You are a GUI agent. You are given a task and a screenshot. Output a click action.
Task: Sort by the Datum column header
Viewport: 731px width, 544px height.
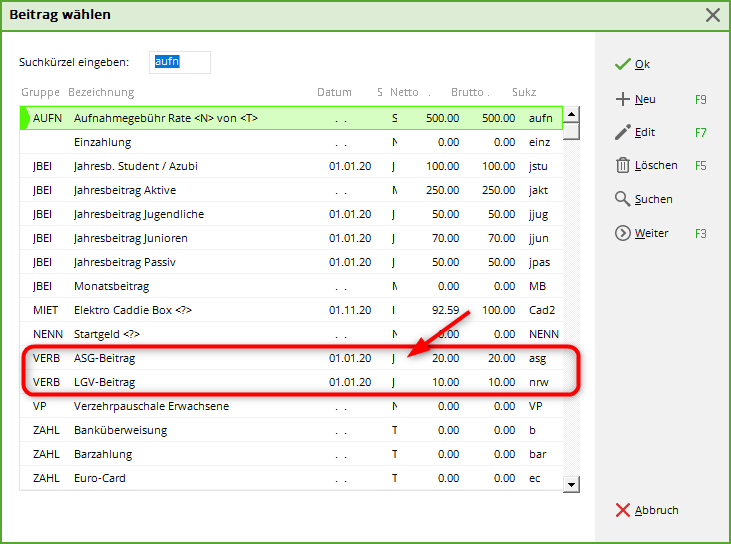point(334,92)
